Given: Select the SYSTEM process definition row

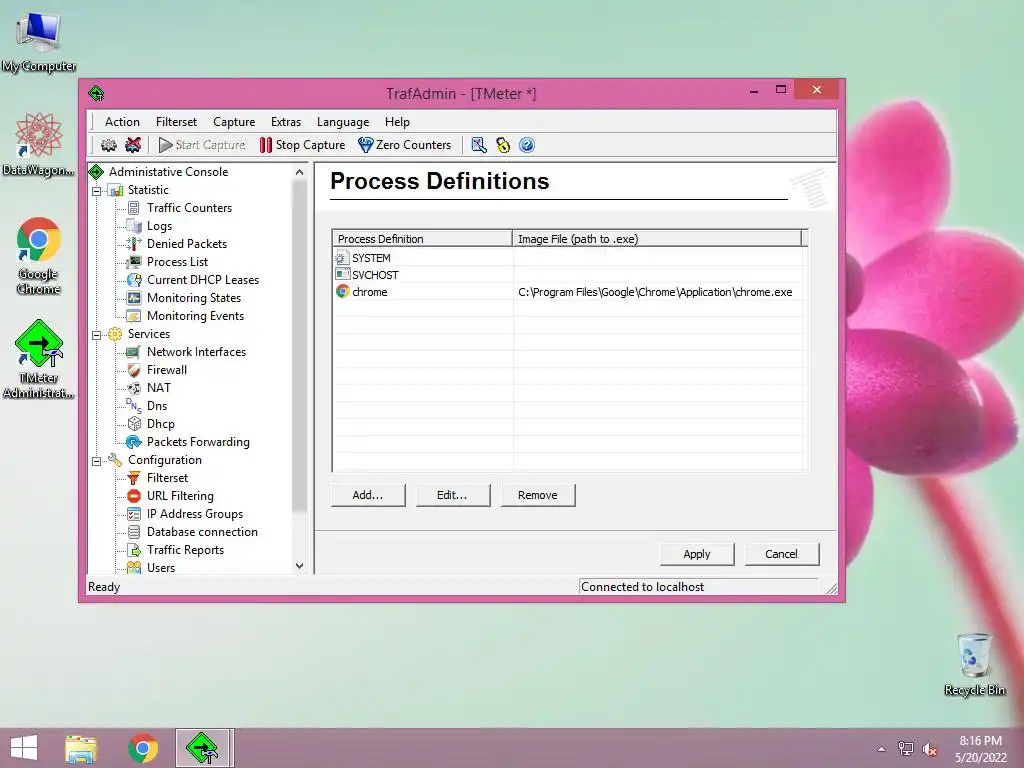Looking at the screenshot, I should click(568, 258).
